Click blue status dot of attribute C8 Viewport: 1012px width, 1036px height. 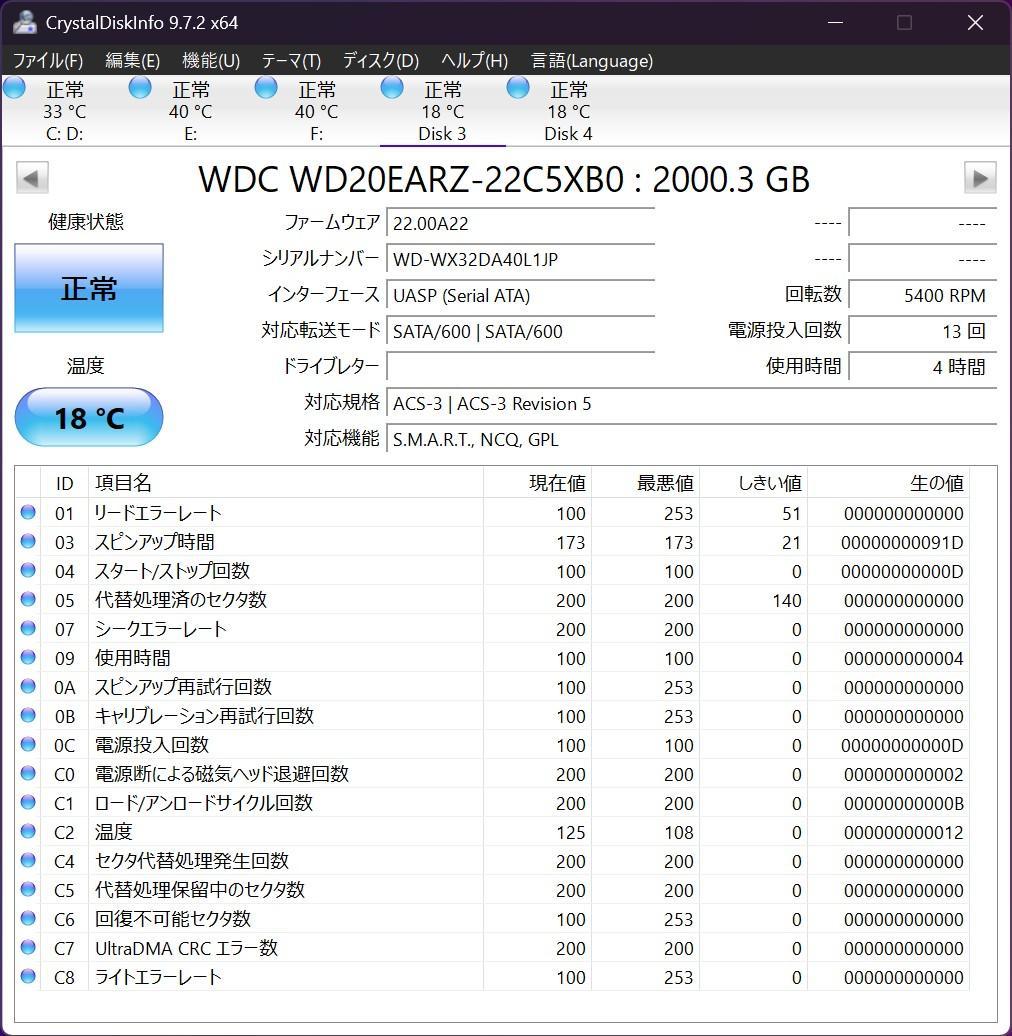28,976
